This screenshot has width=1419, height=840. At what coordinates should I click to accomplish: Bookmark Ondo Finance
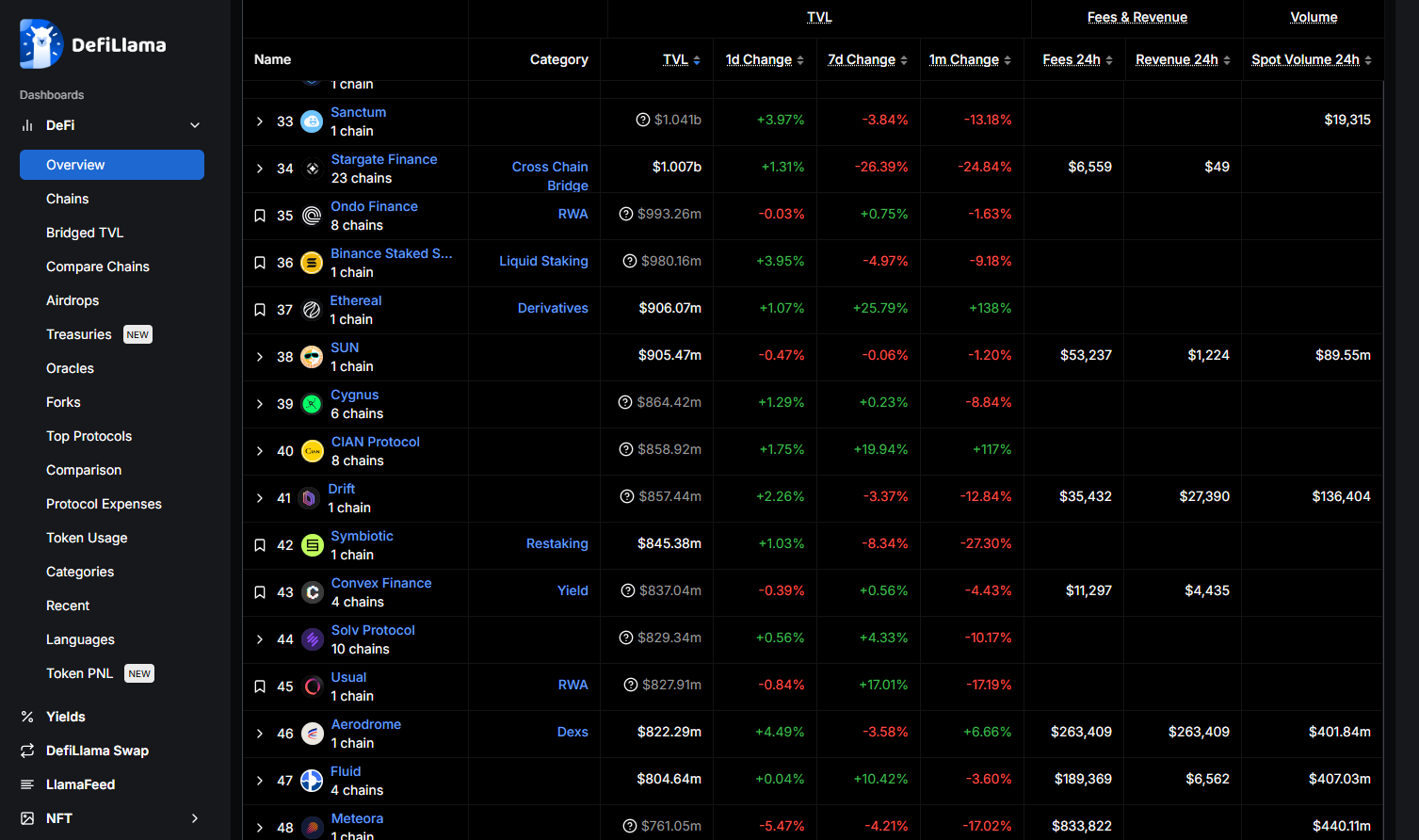point(260,216)
